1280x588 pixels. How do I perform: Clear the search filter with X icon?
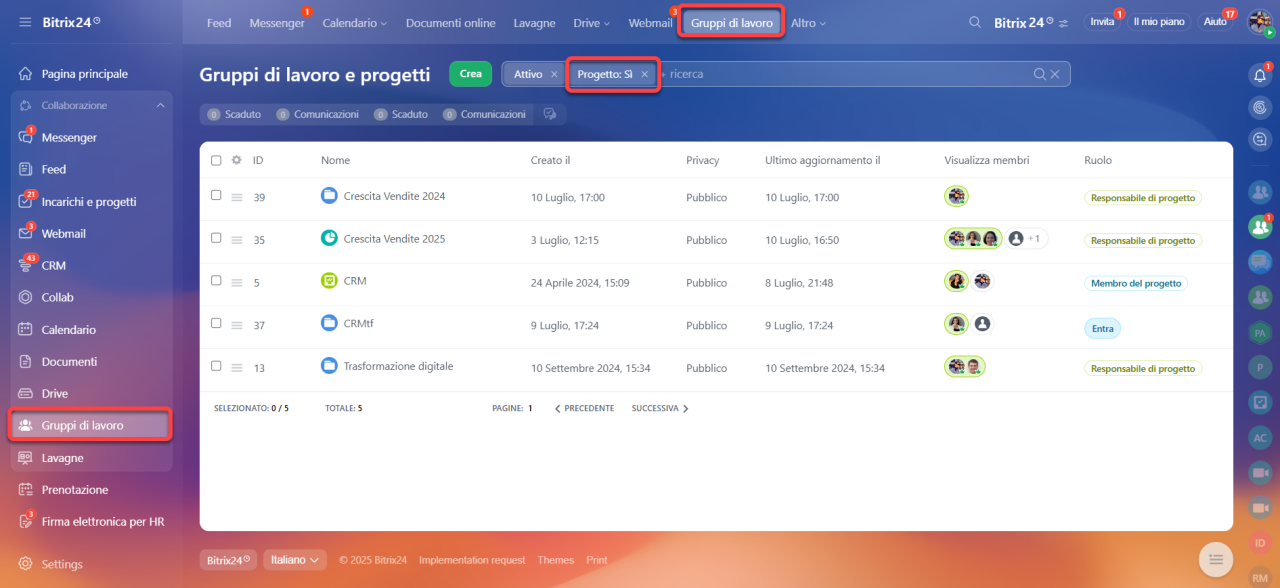(1055, 74)
